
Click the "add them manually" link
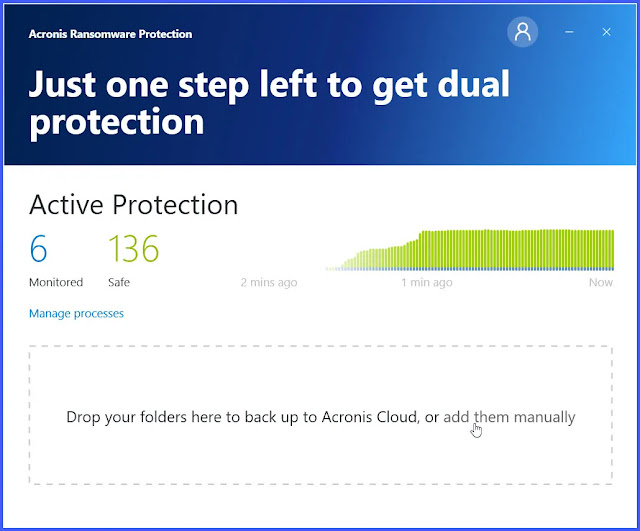509,417
